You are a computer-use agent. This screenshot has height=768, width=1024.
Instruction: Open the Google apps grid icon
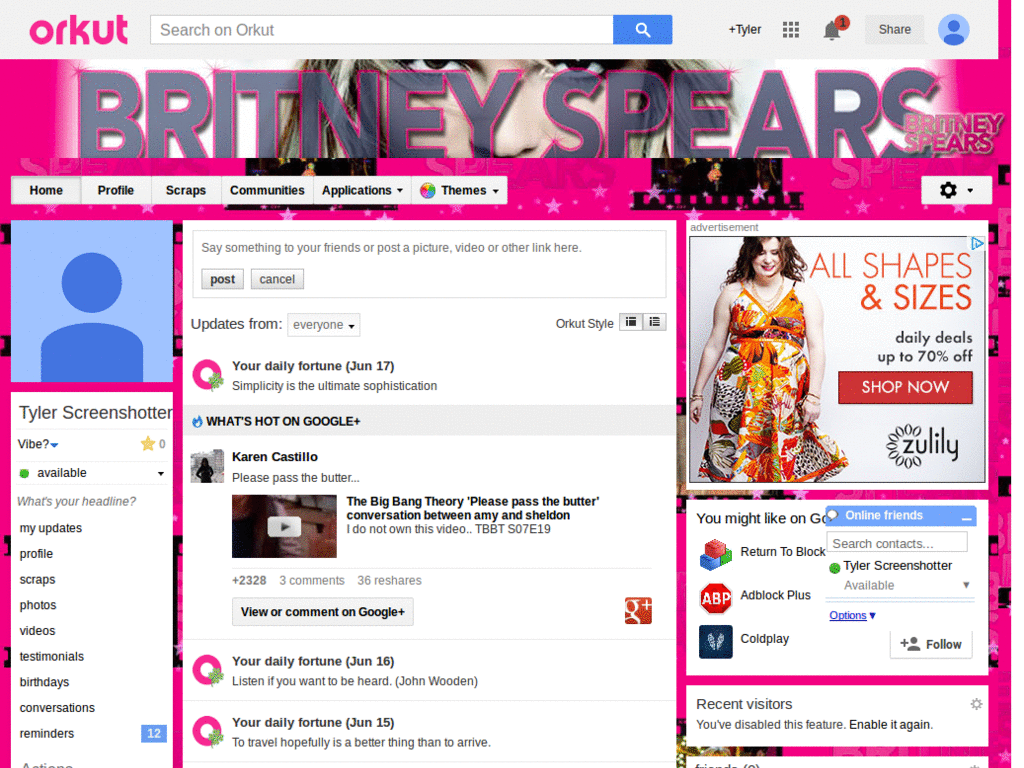(x=790, y=29)
